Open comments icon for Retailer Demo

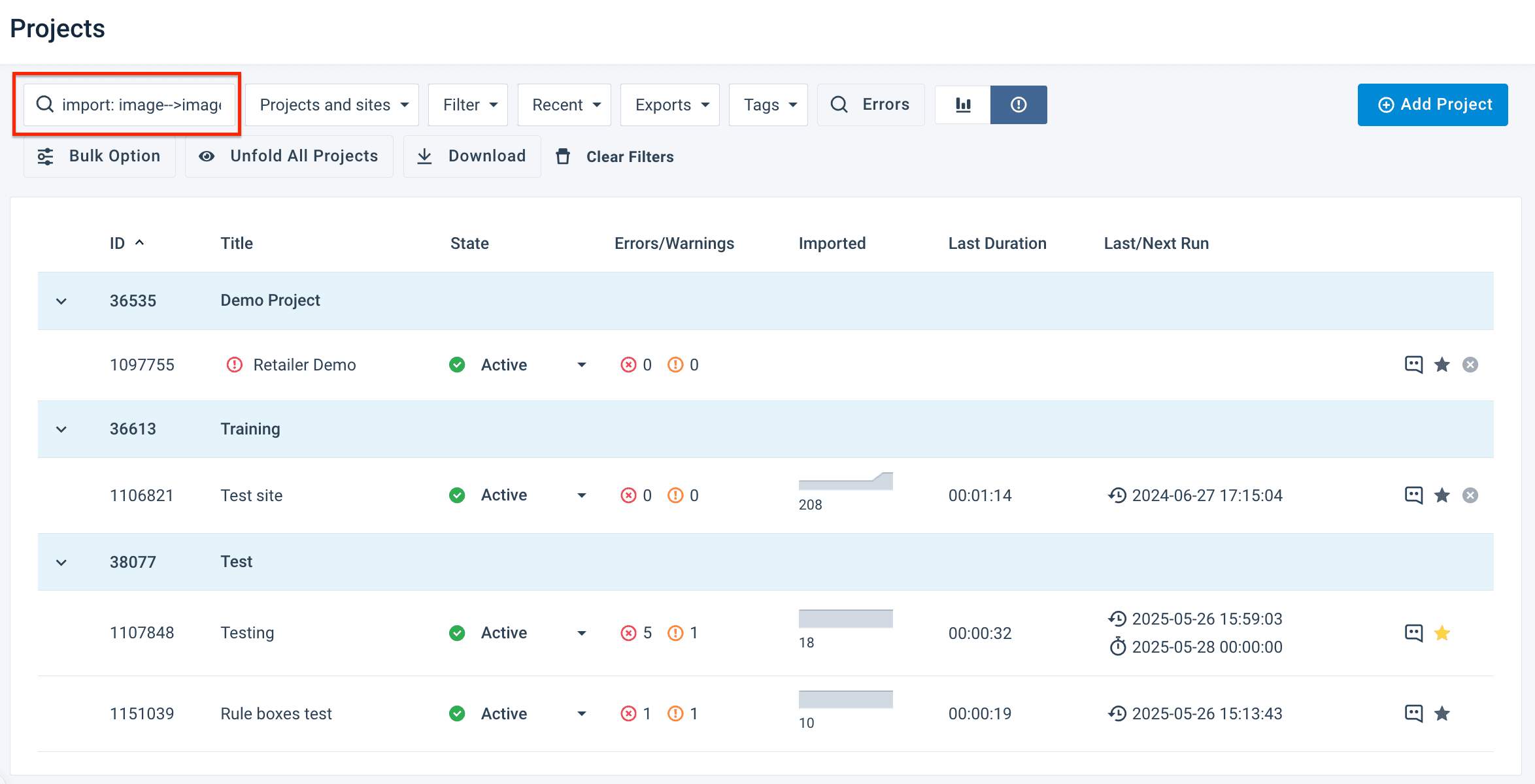(x=1413, y=365)
